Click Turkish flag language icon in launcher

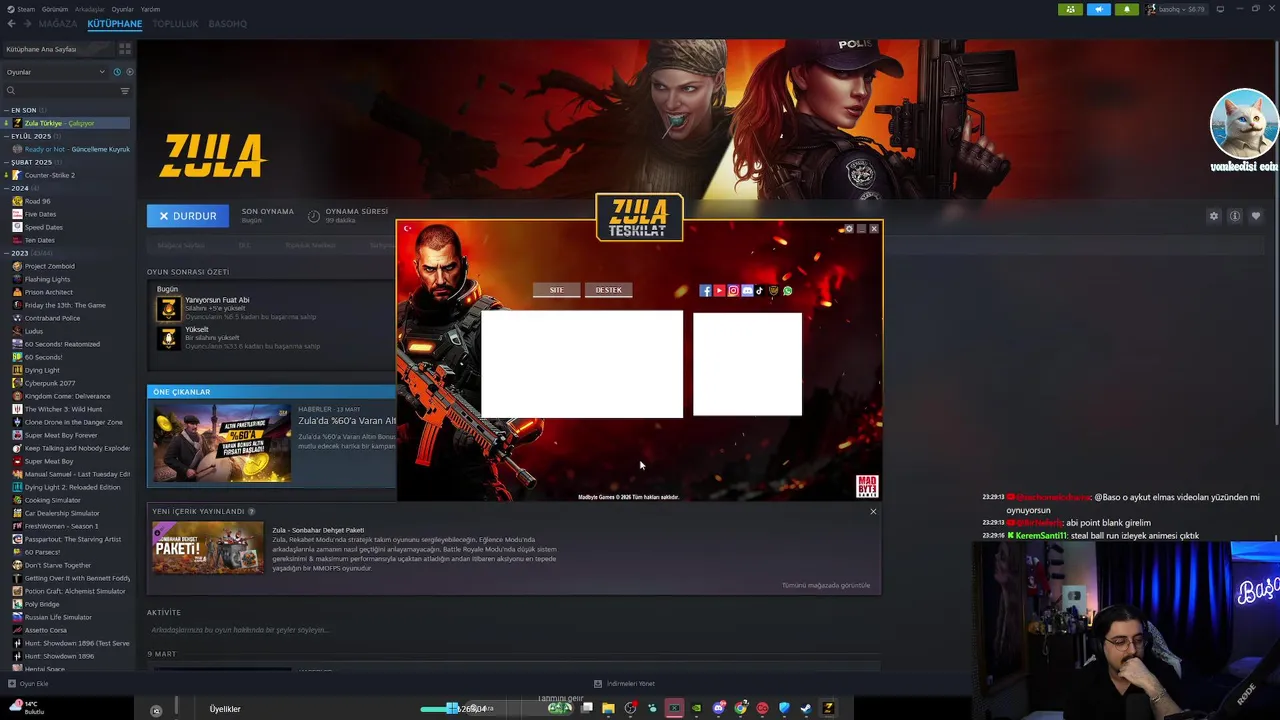[407, 229]
